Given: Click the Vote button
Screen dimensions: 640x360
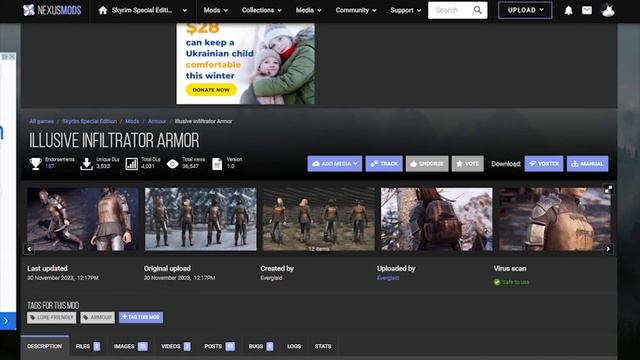Looking at the screenshot, I should (x=467, y=164).
